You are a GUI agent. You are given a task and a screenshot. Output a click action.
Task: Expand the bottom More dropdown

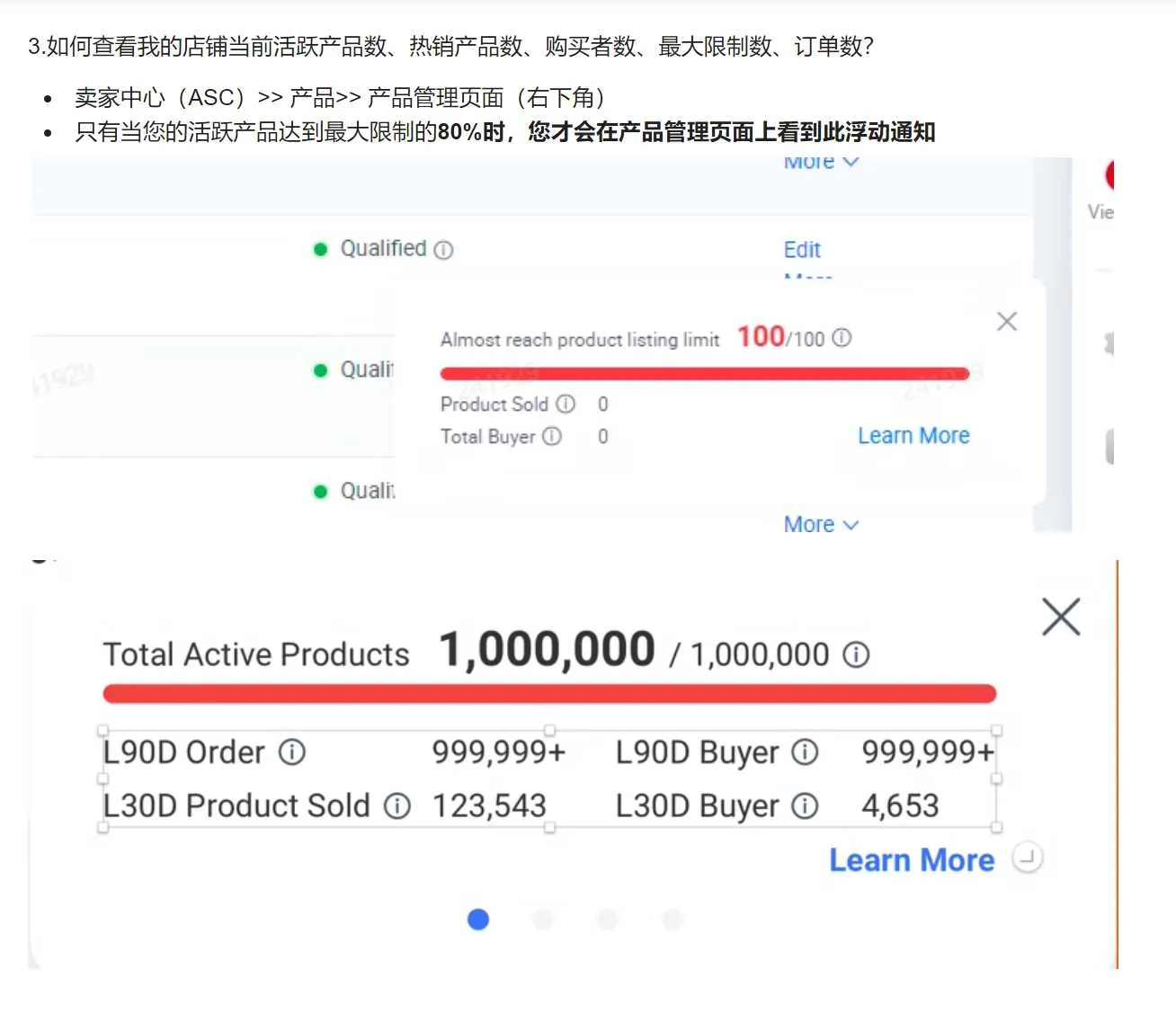point(820,523)
